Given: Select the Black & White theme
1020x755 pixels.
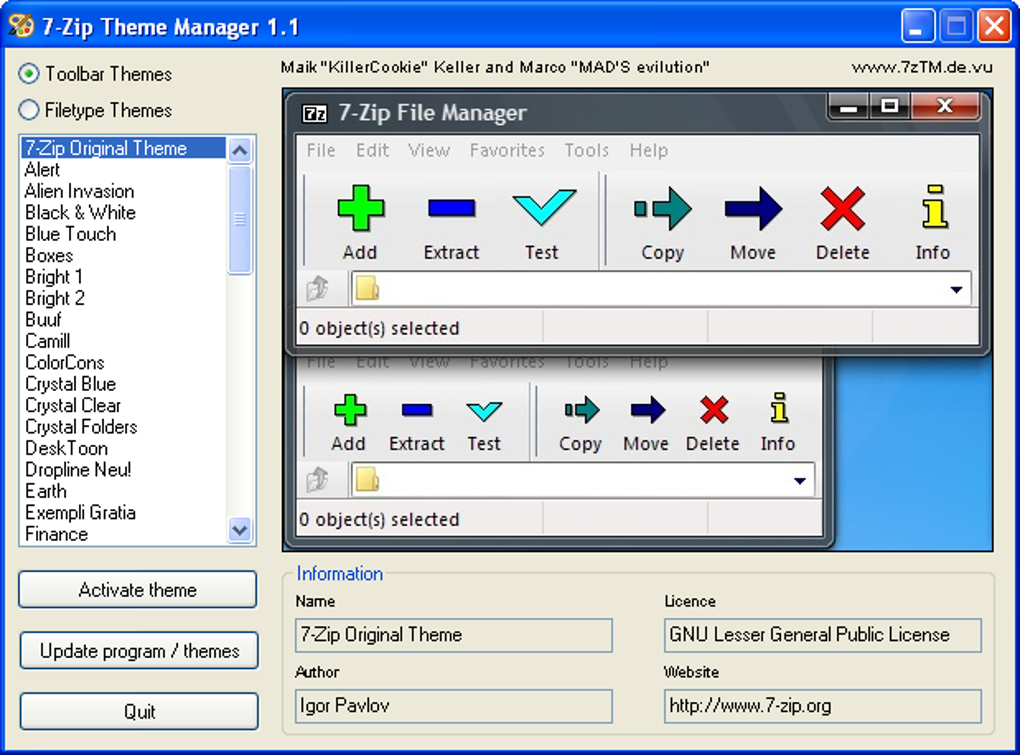Looking at the screenshot, I should [124, 213].
